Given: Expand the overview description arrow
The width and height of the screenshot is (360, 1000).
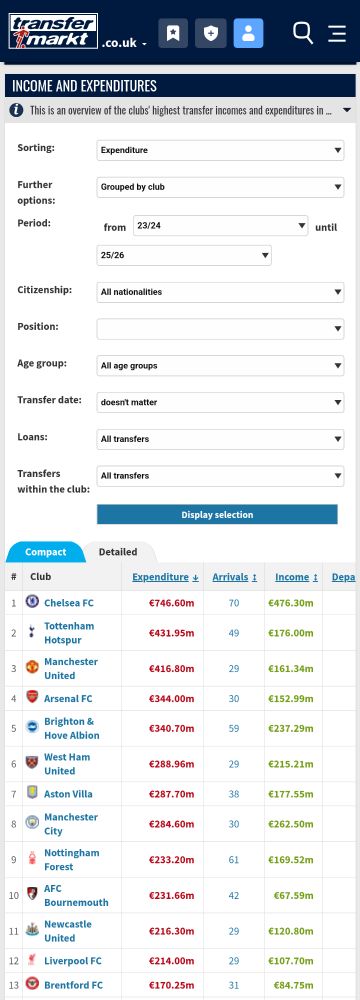Looking at the screenshot, I should [x=347, y=110].
